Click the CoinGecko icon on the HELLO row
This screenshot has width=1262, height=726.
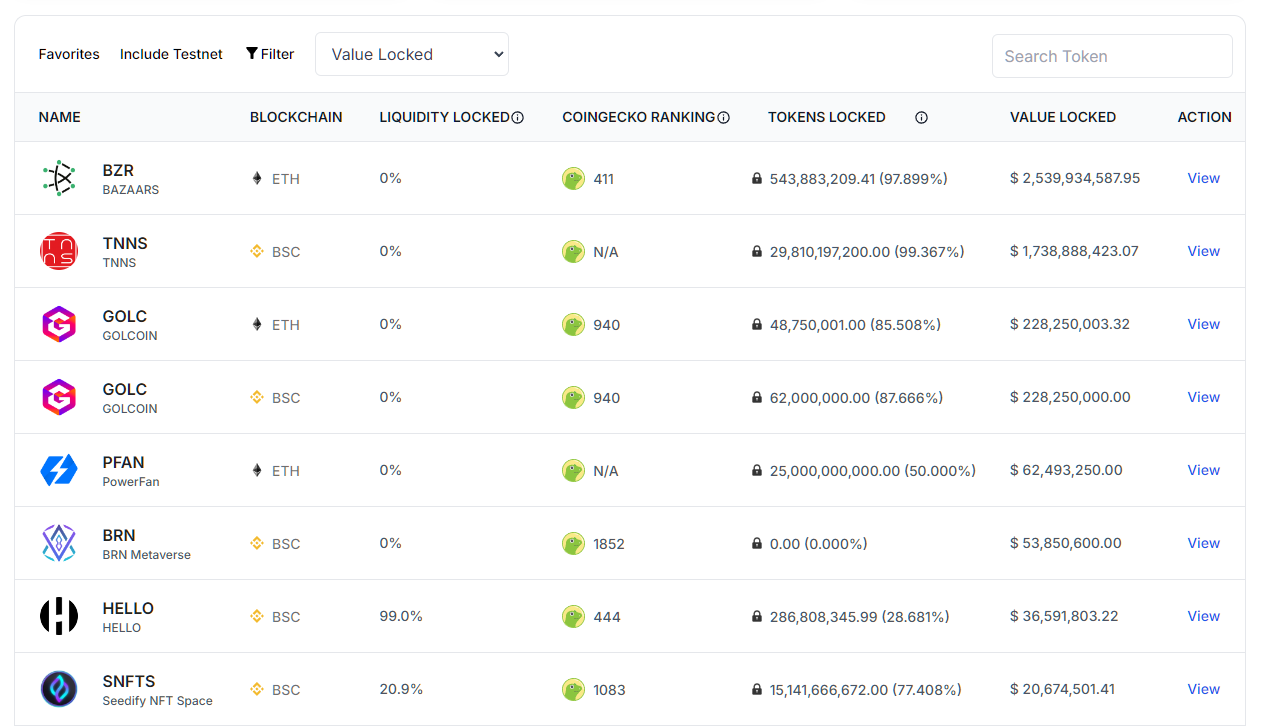click(573, 616)
